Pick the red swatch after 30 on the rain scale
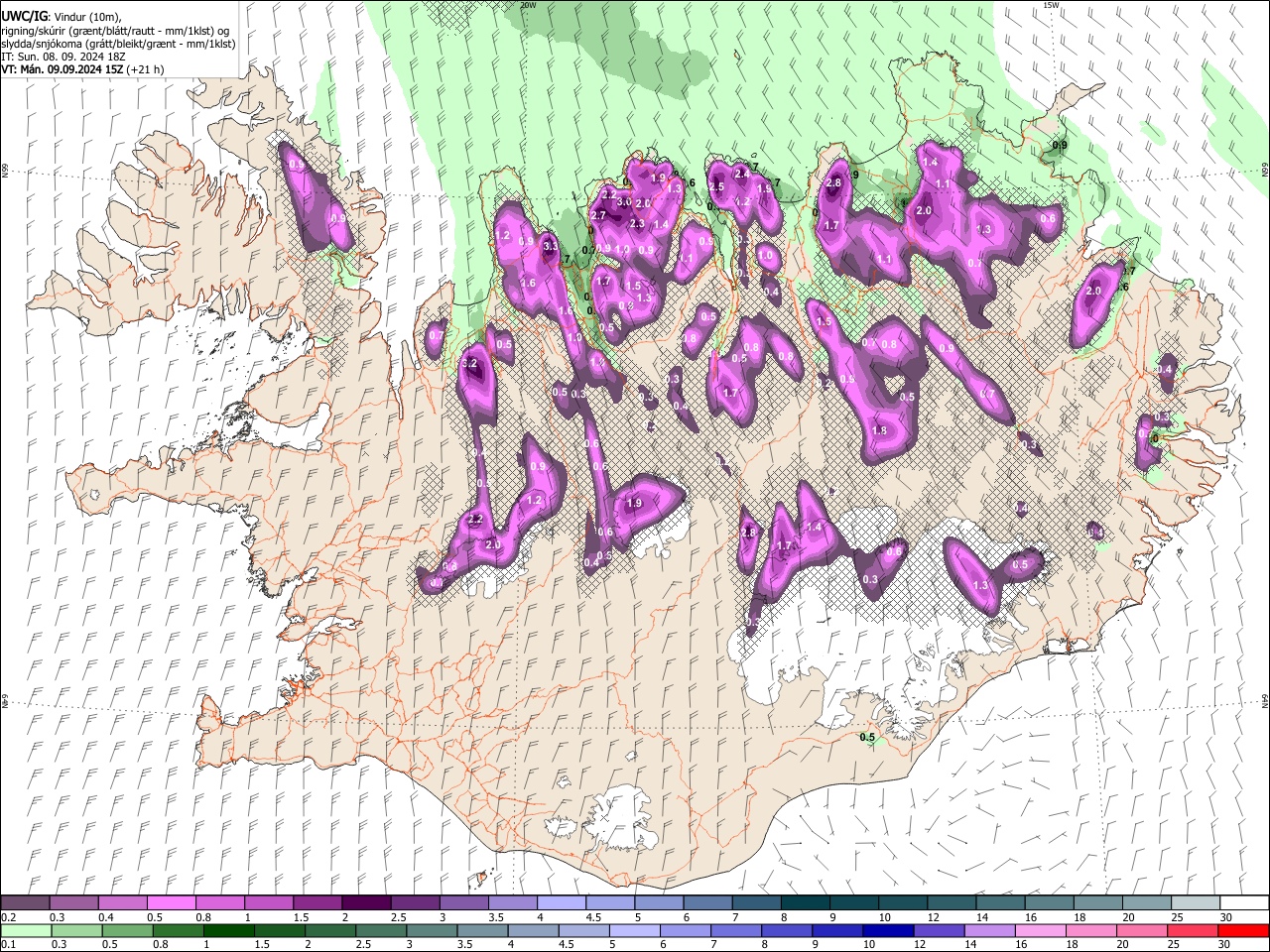Viewport: 1270px width, 952px height. pyautogui.click(x=1243, y=930)
